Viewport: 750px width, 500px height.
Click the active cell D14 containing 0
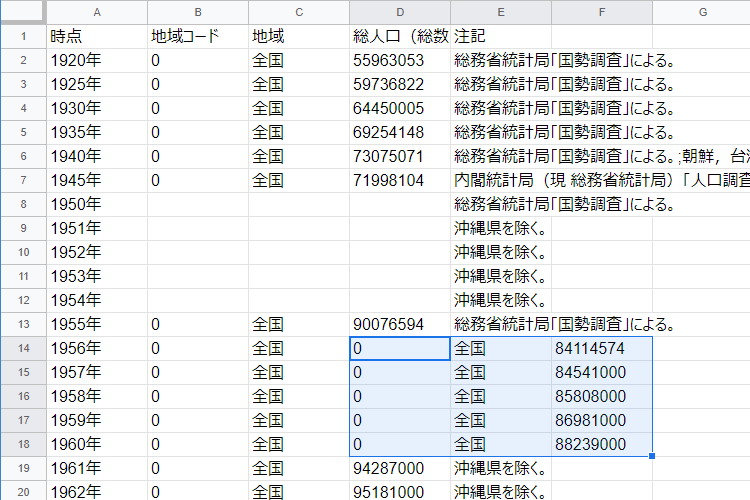point(400,348)
